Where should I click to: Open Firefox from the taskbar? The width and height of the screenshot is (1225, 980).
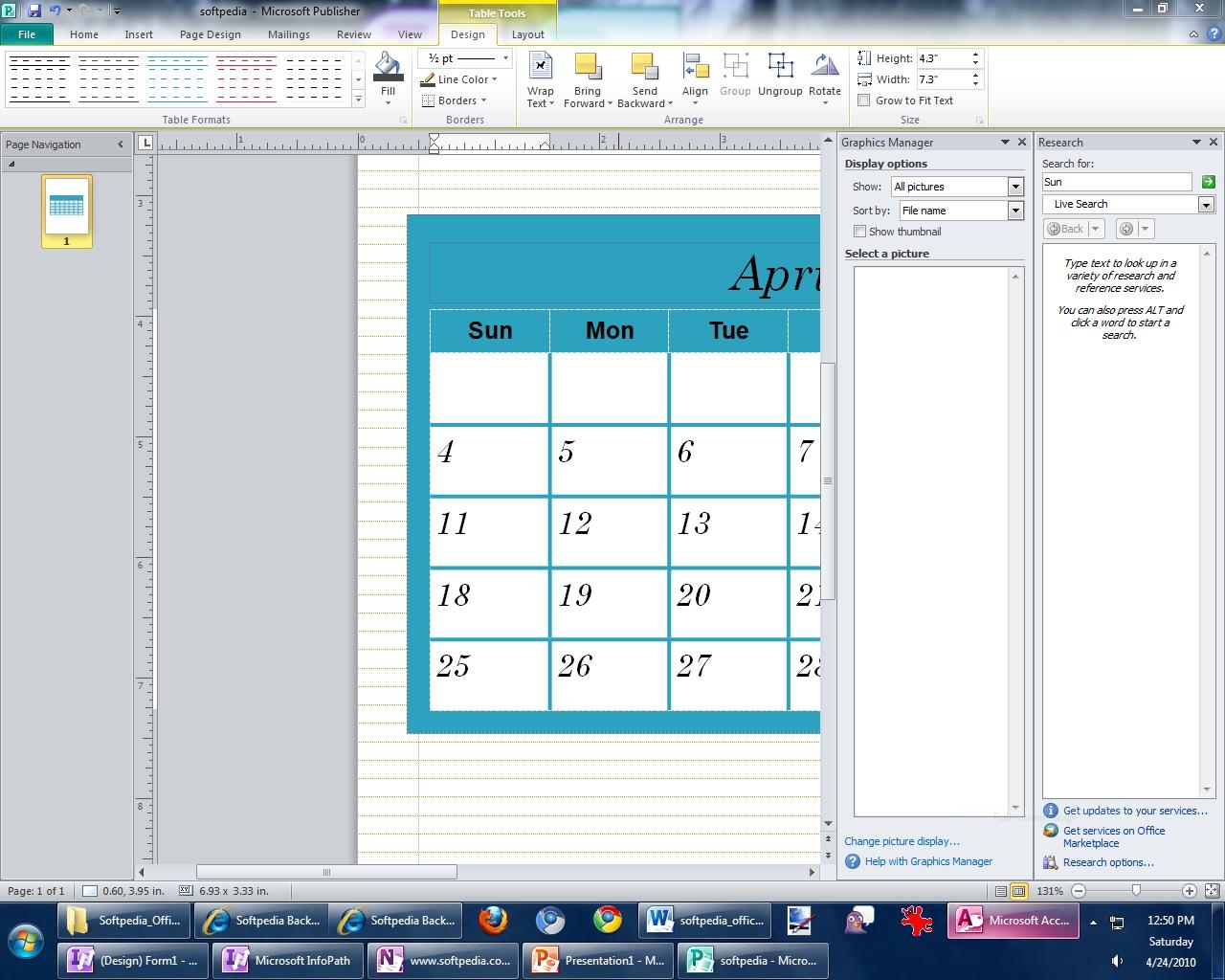coord(494,921)
